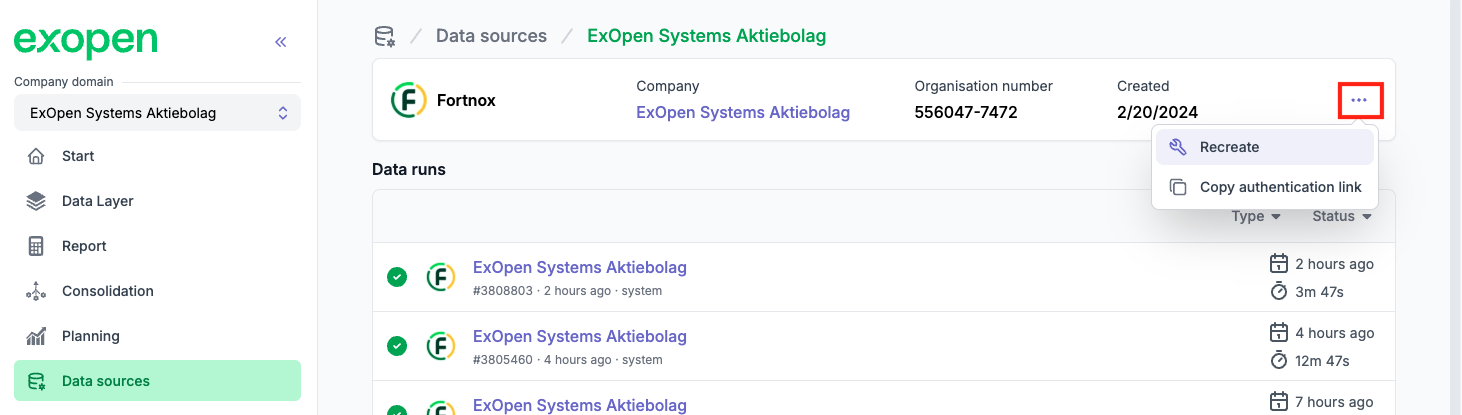Viewport: 1462px width, 415px height.
Task: Click the calendar icon beside 2 hours ago
Action: pos(1278,264)
